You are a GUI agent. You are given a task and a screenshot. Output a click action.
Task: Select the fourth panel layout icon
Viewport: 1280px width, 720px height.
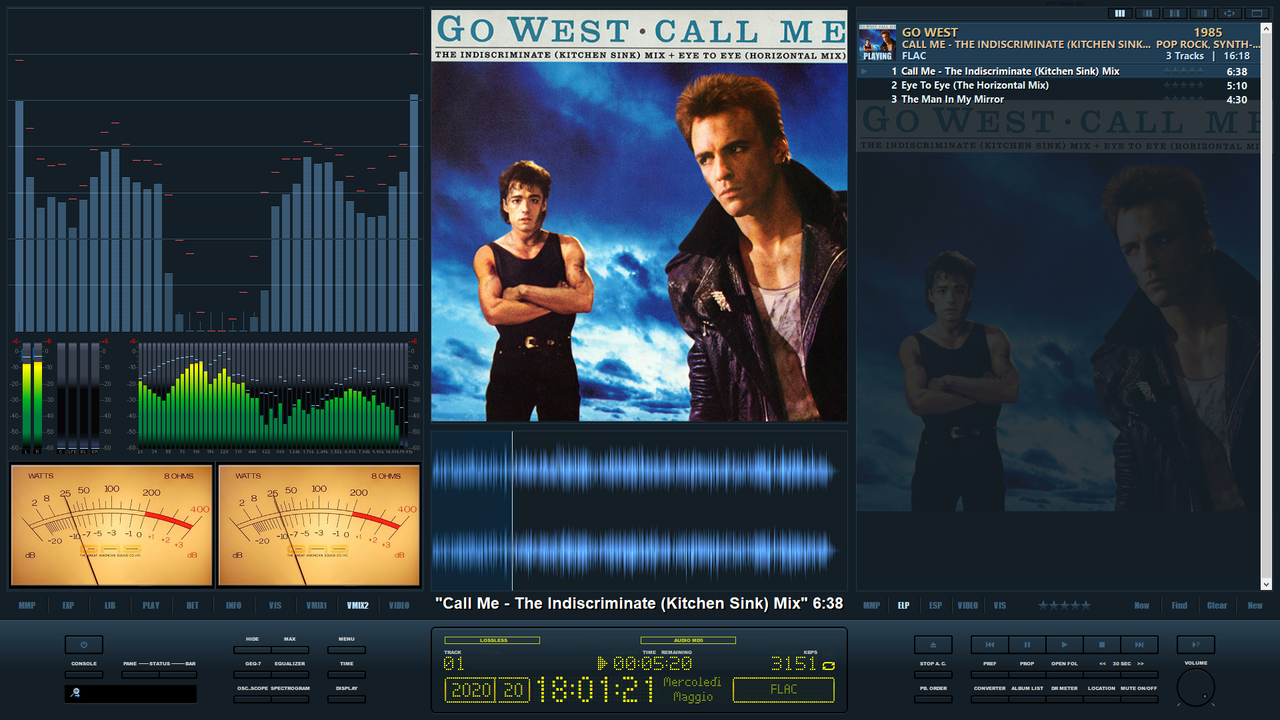1203,13
